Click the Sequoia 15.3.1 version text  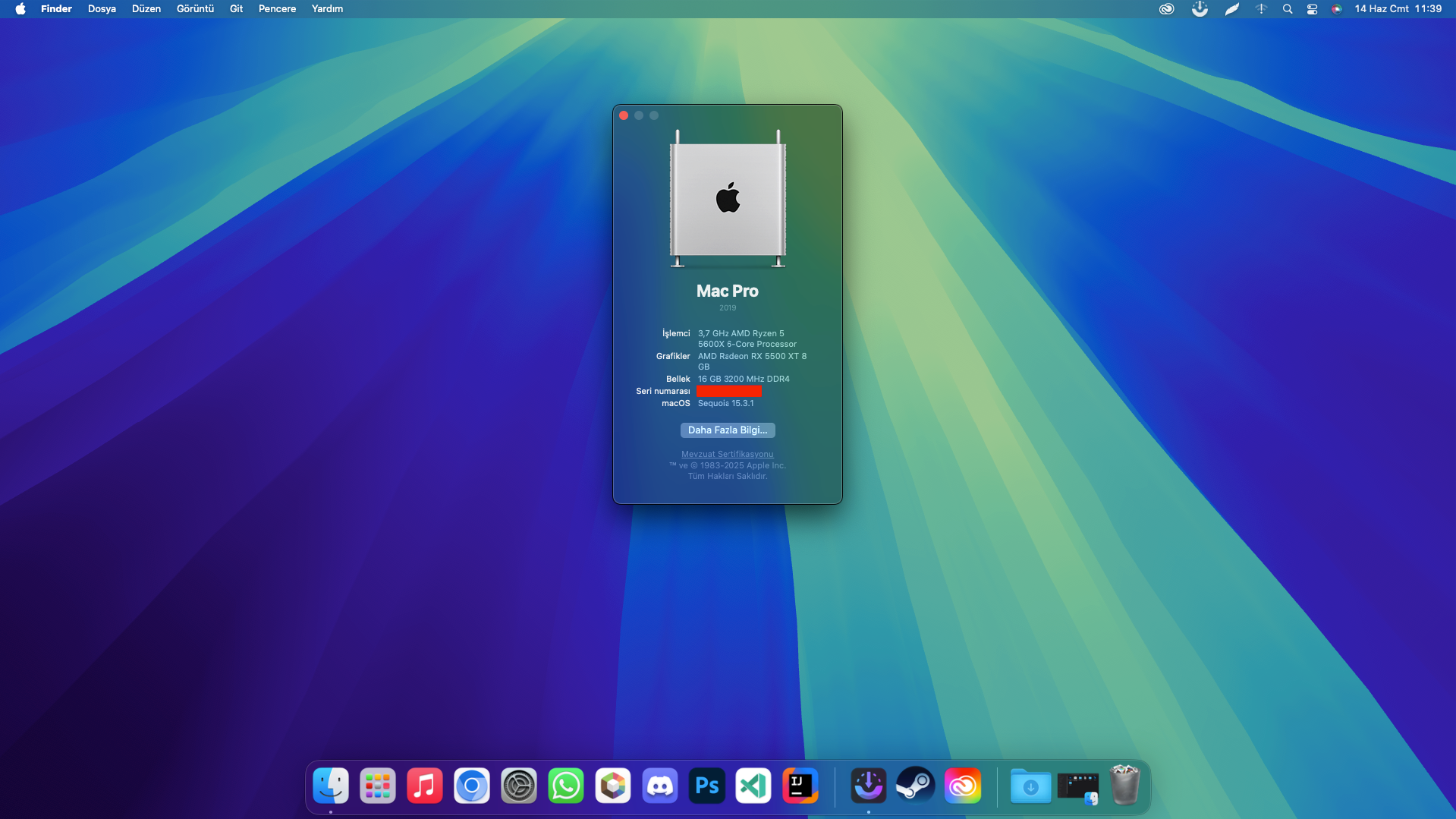[x=726, y=404]
